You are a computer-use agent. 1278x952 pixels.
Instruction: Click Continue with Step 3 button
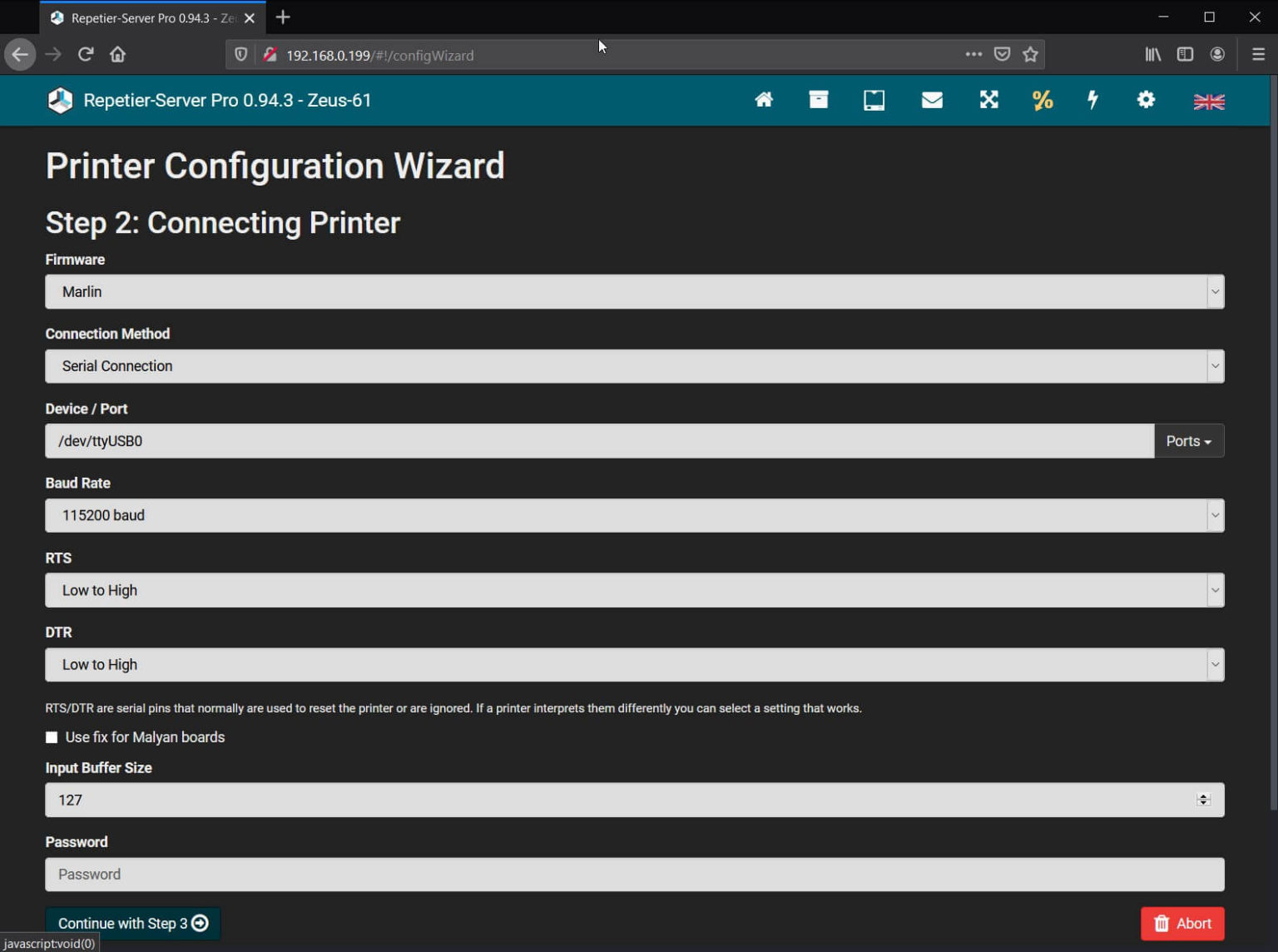point(133,923)
